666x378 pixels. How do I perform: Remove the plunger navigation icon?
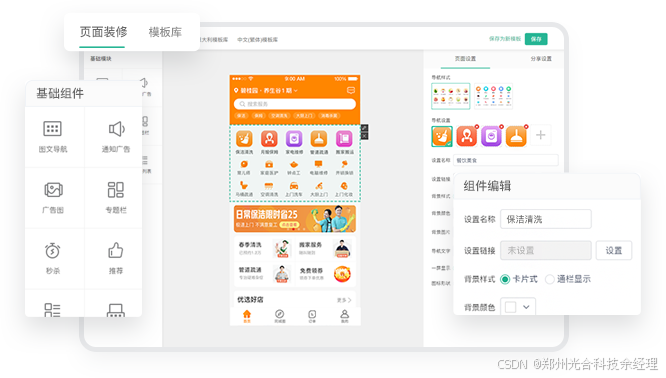coord(526,127)
